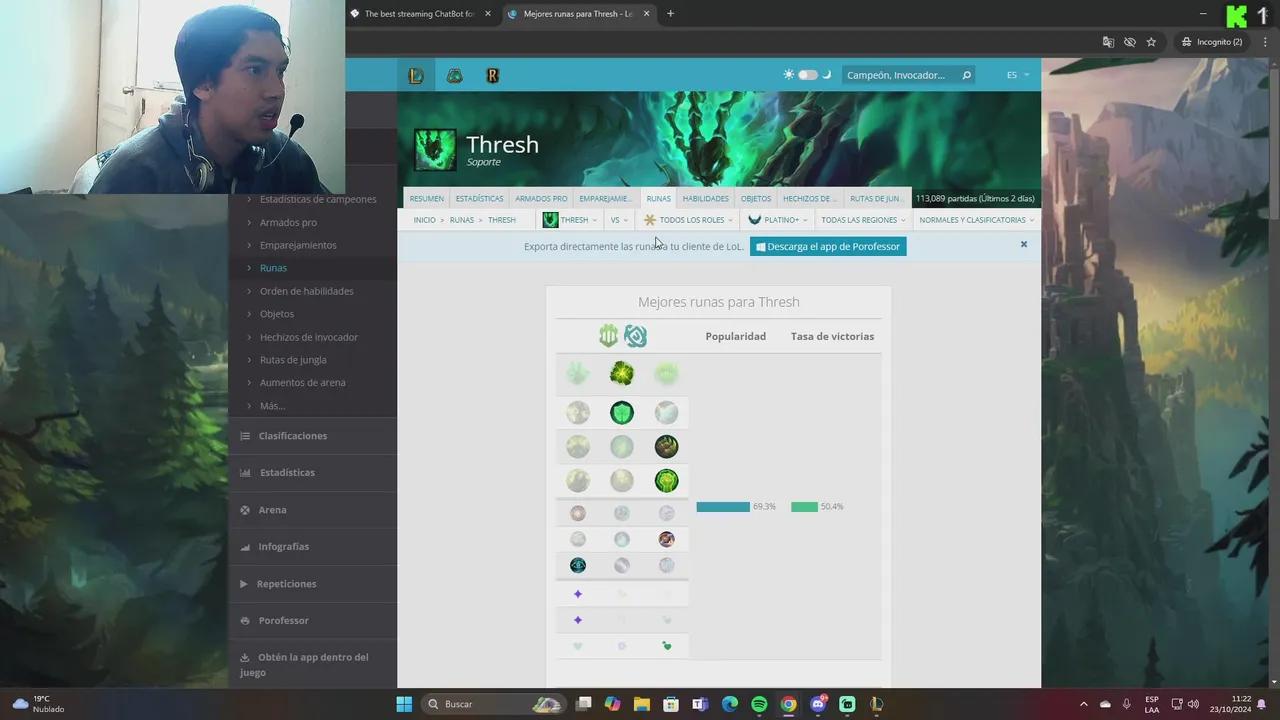The height and width of the screenshot is (720, 1280).
Task: Open File Explorer from the taskbar
Action: pos(642,704)
